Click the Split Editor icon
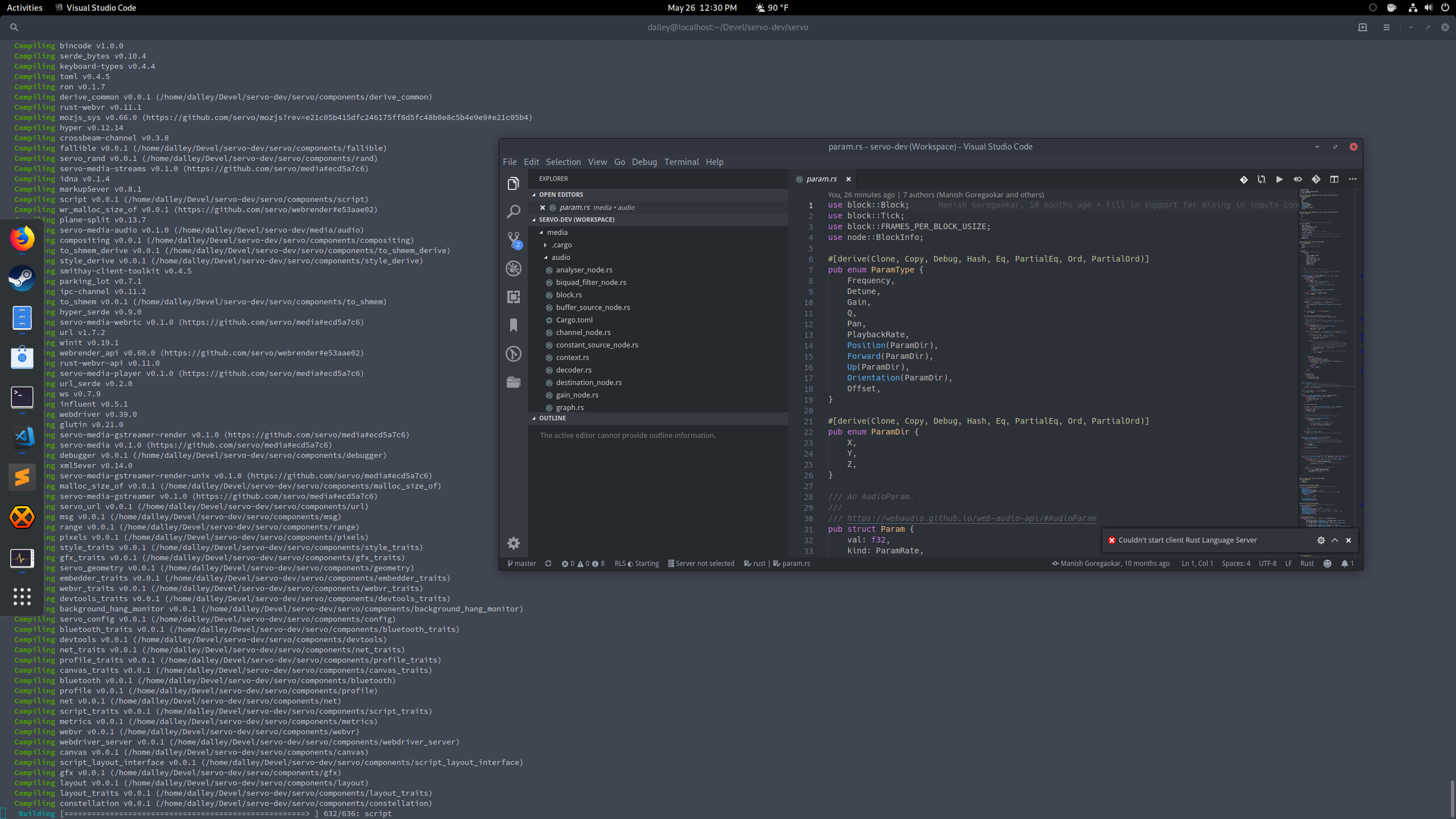Viewport: 1456px width, 819px height. point(1334,179)
